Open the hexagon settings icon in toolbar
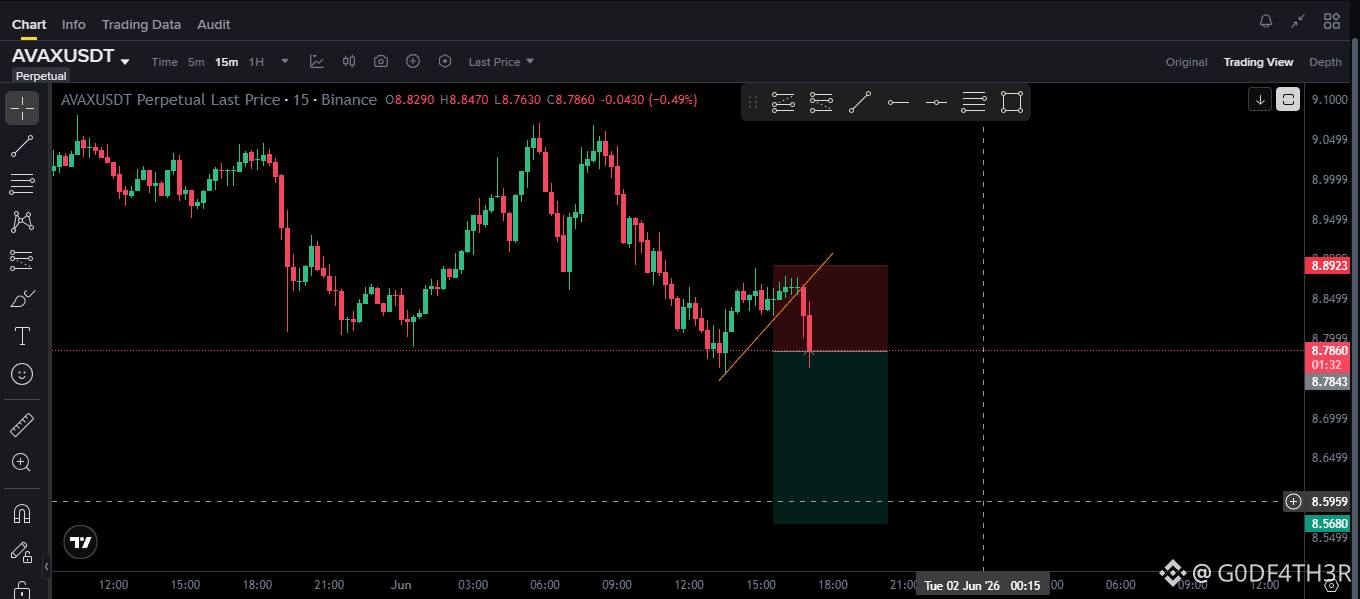The image size is (1360, 599). click(x=445, y=62)
